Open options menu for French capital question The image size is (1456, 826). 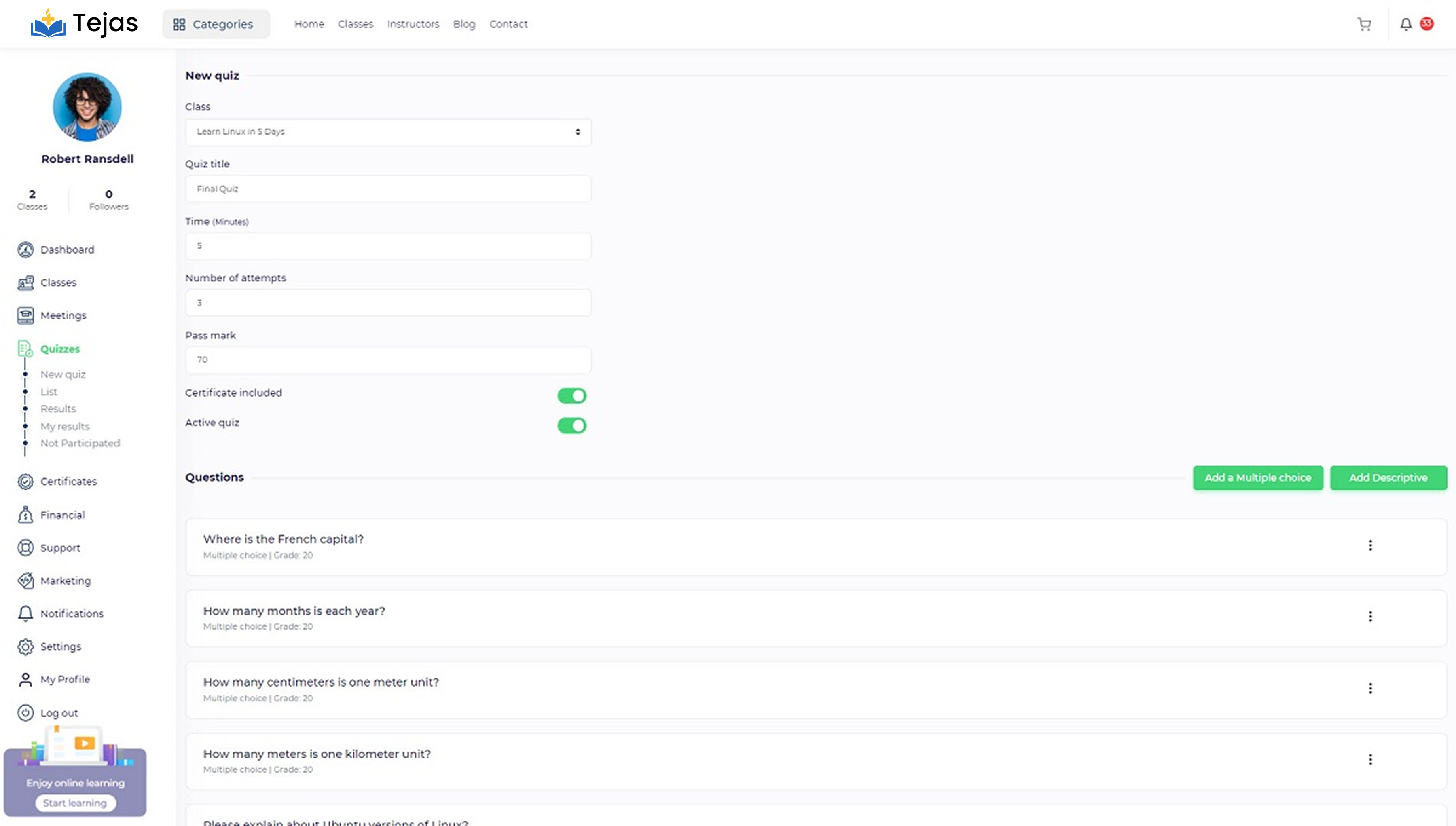pyautogui.click(x=1370, y=545)
